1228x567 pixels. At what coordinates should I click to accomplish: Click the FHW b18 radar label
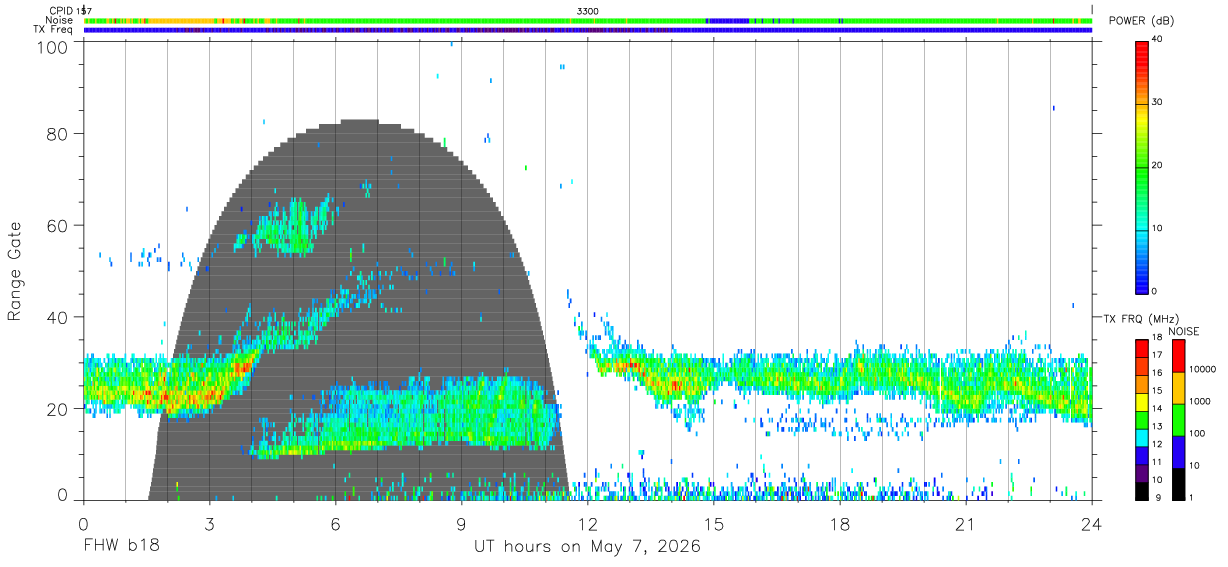point(121,546)
